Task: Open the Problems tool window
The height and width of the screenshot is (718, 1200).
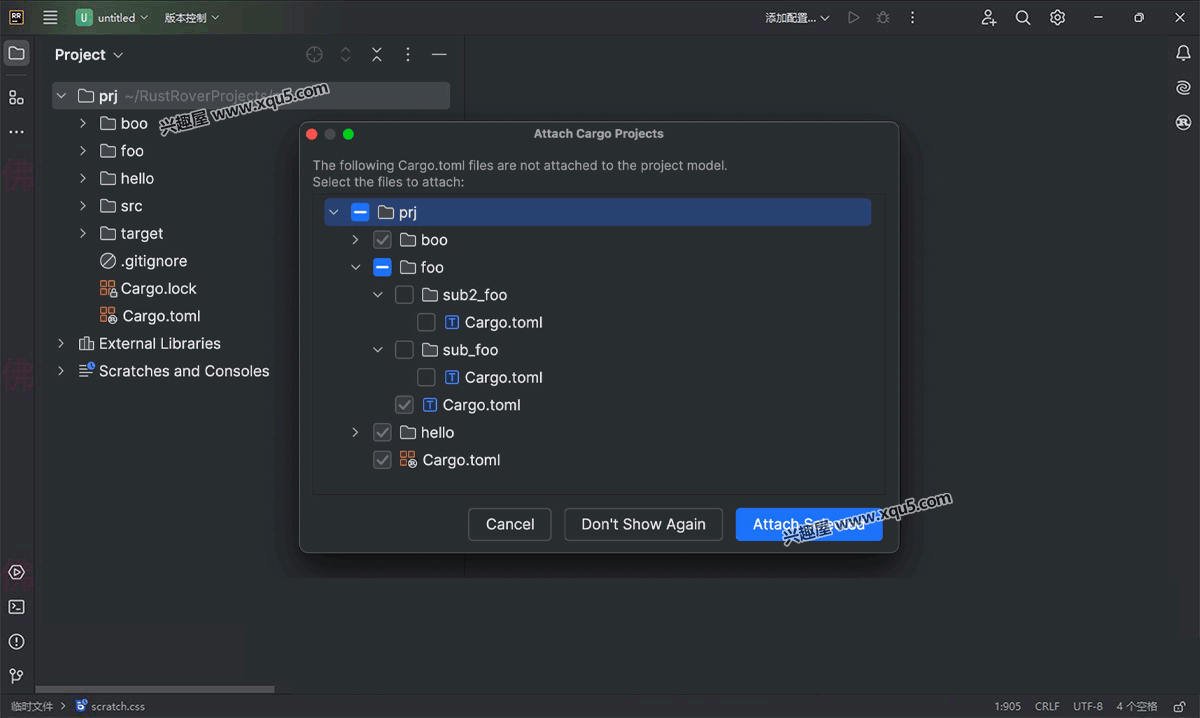Action: pyautogui.click(x=16, y=642)
